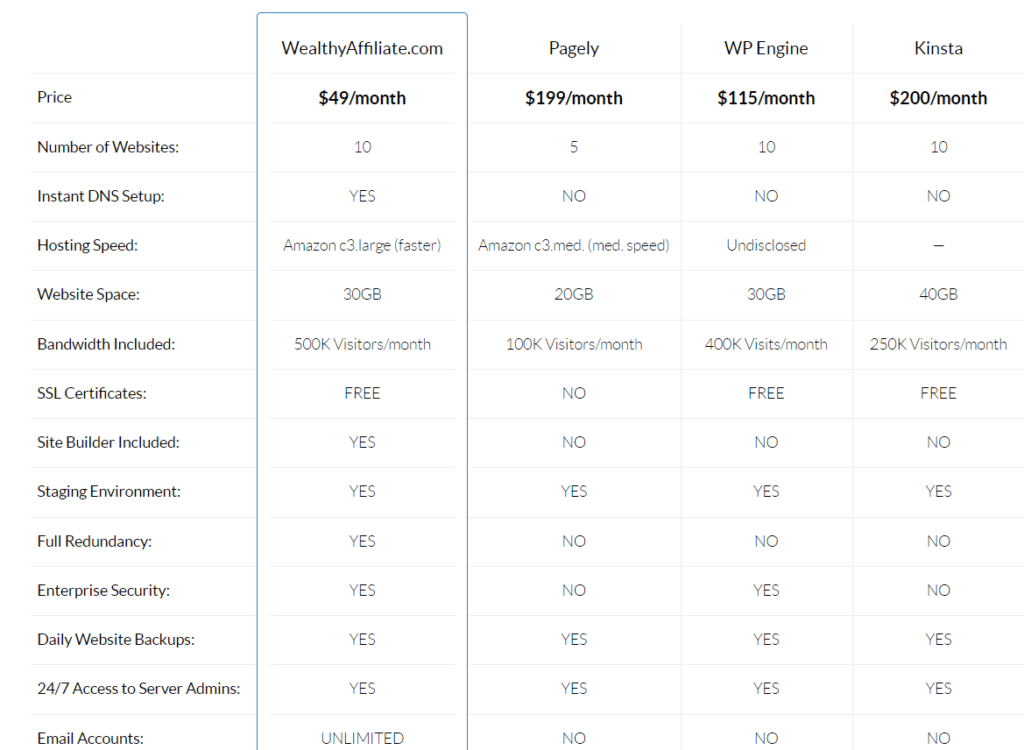The width and height of the screenshot is (1024, 750).
Task: Select the $115/month WP Engine price
Action: click(x=766, y=98)
